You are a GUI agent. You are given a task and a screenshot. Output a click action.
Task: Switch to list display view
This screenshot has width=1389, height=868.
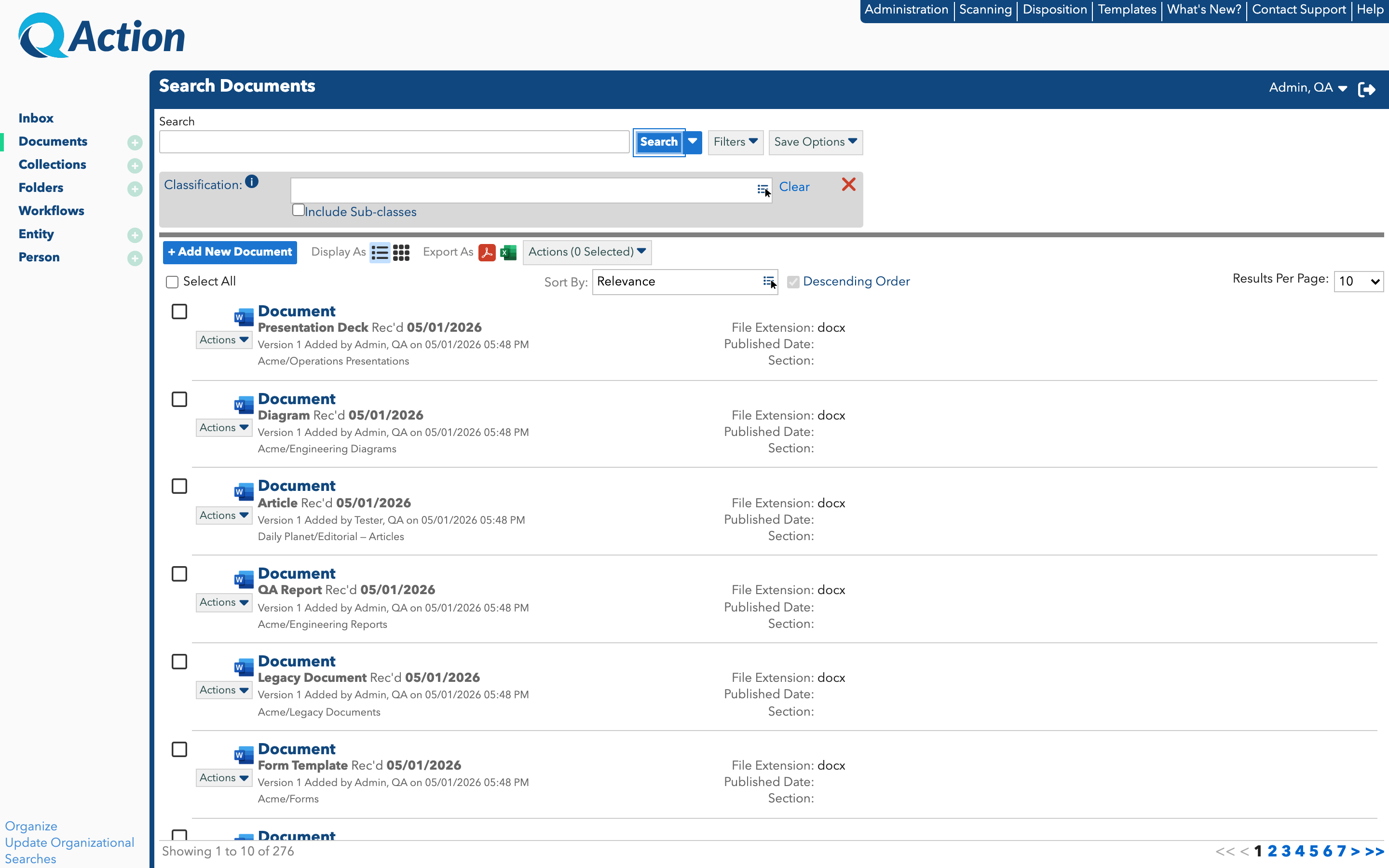coord(380,253)
